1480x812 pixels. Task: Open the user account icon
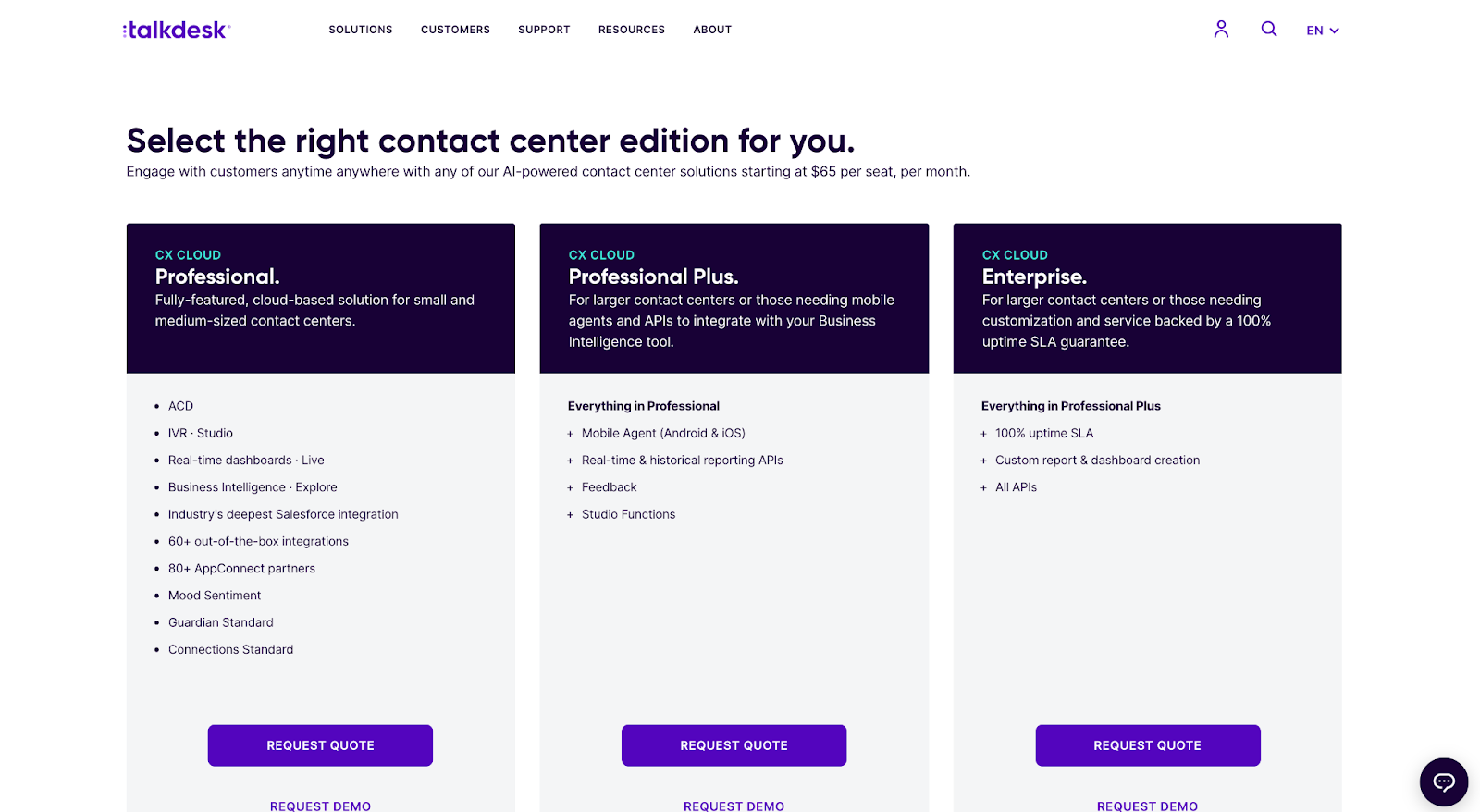tap(1221, 30)
